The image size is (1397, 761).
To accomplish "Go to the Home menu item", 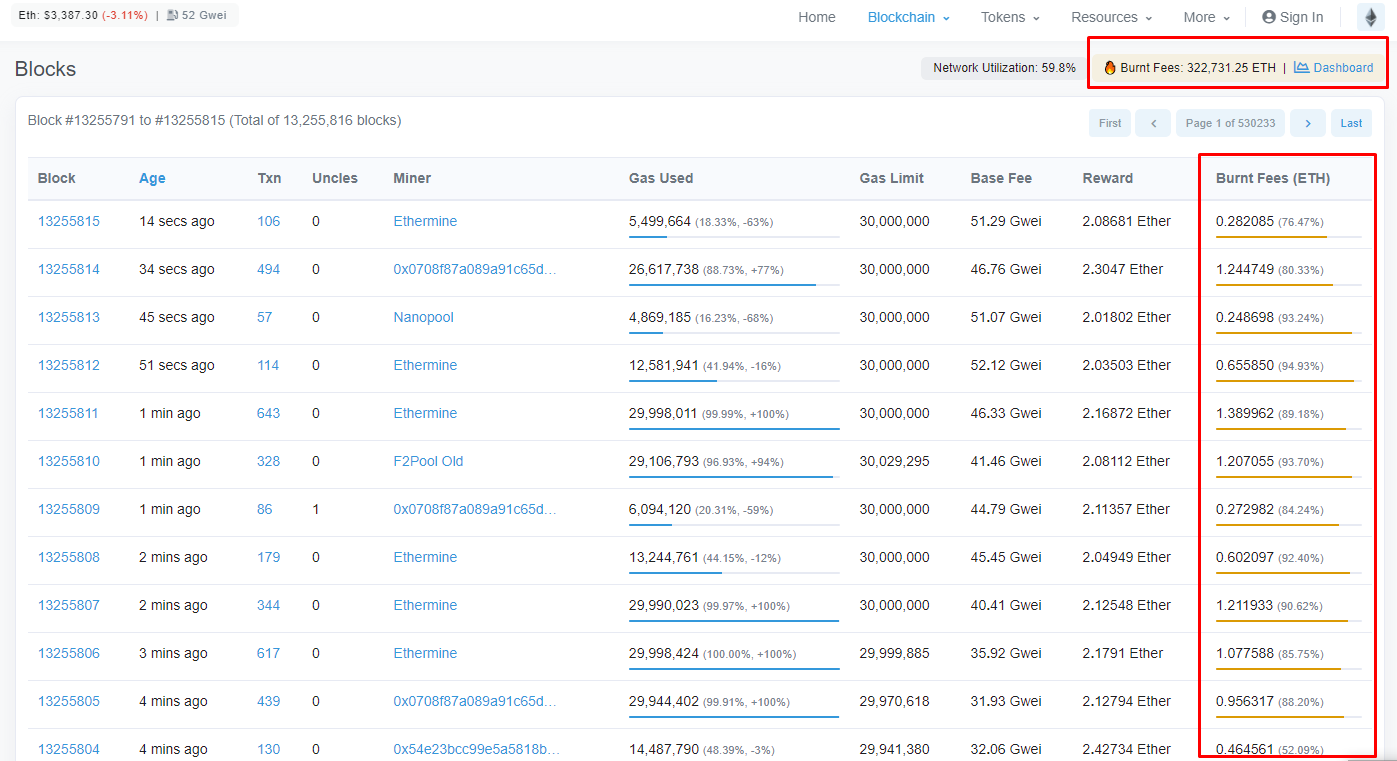I will point(817,17).
